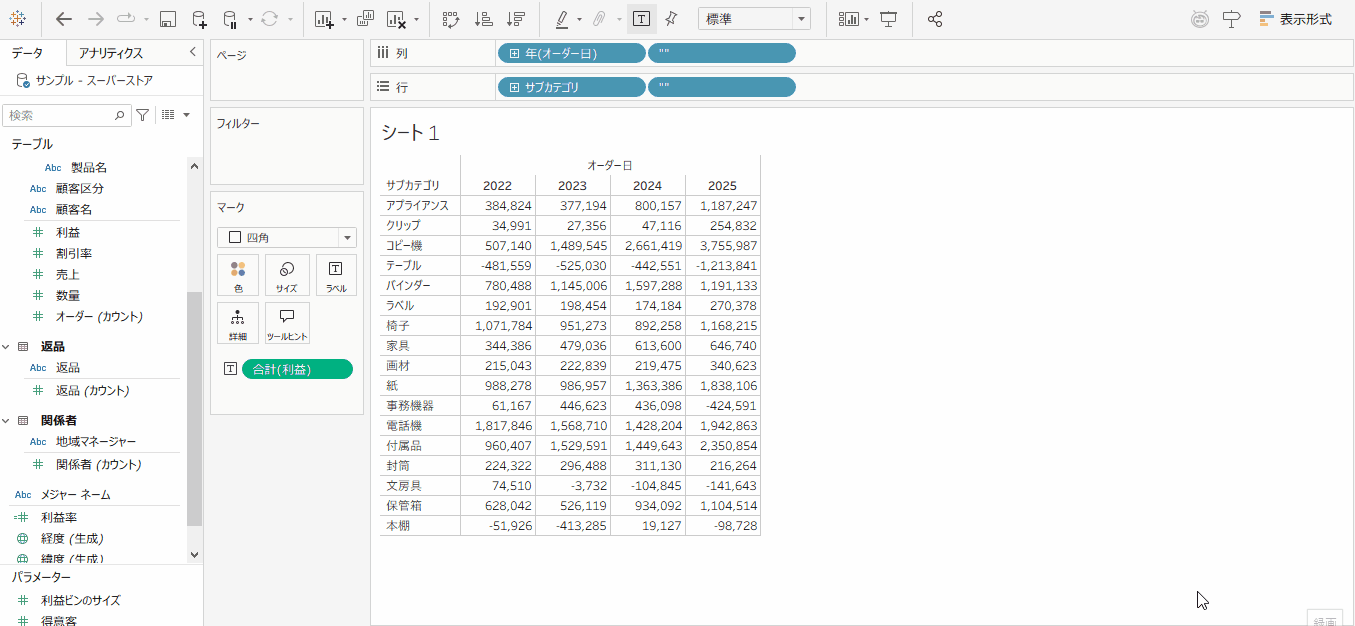Click the Duplicate worksheet icon
Screen dimensions: 1355x626
click(365, 19)
